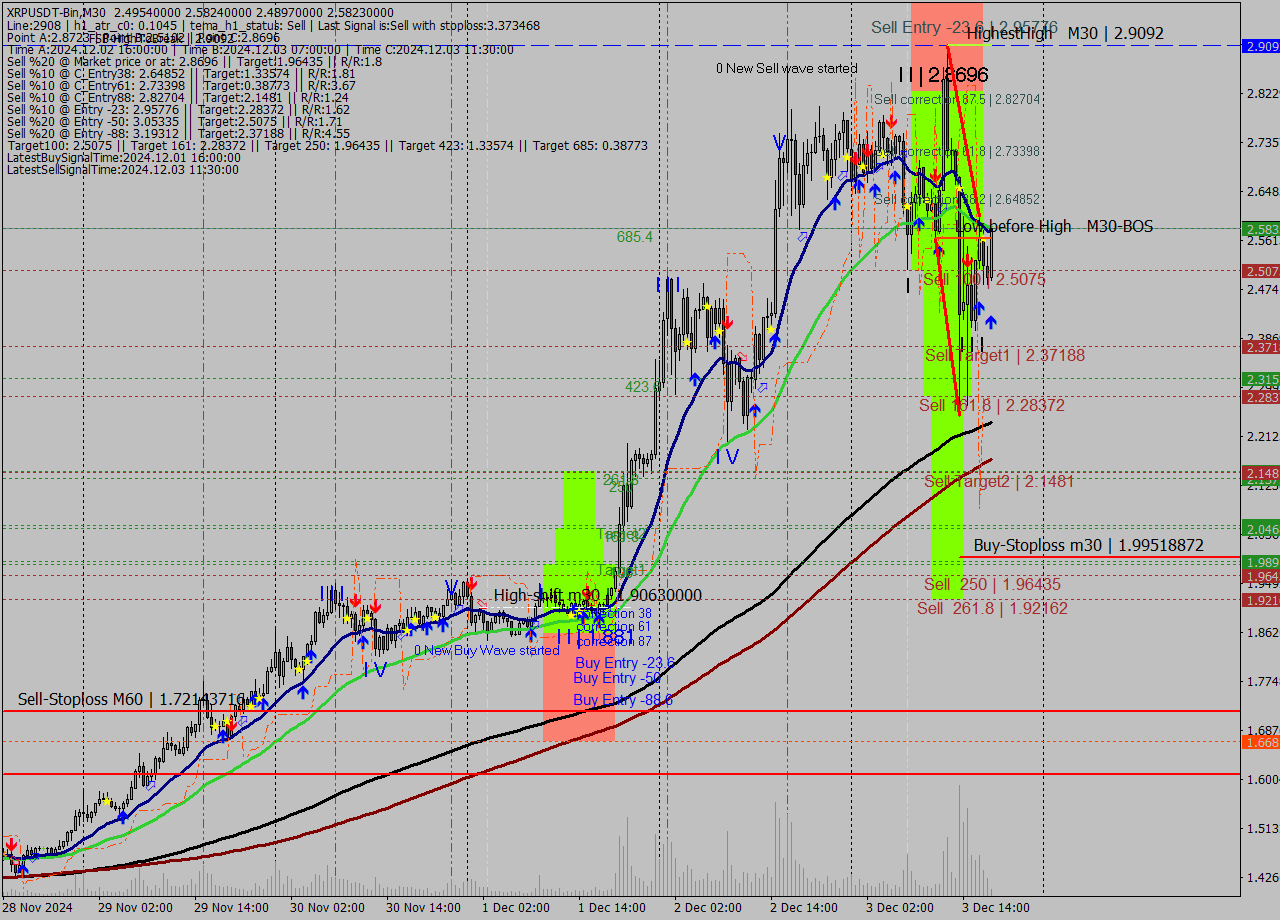1280x920 pixels.
Task: Click the 'Sell correction 87.5 | 2.82704' label
Action: [957, 100]
